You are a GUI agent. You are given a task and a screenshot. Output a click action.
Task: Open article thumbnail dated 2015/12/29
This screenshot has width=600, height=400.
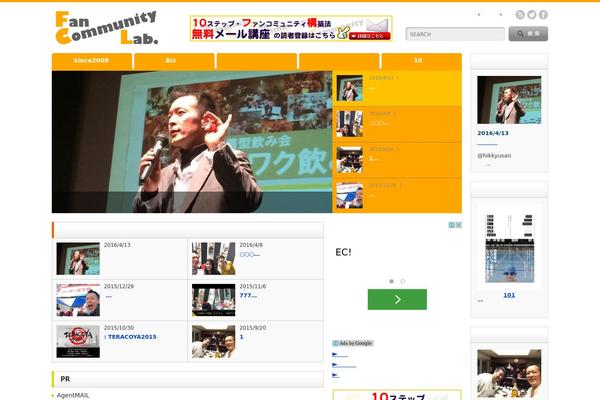point(78,300)
